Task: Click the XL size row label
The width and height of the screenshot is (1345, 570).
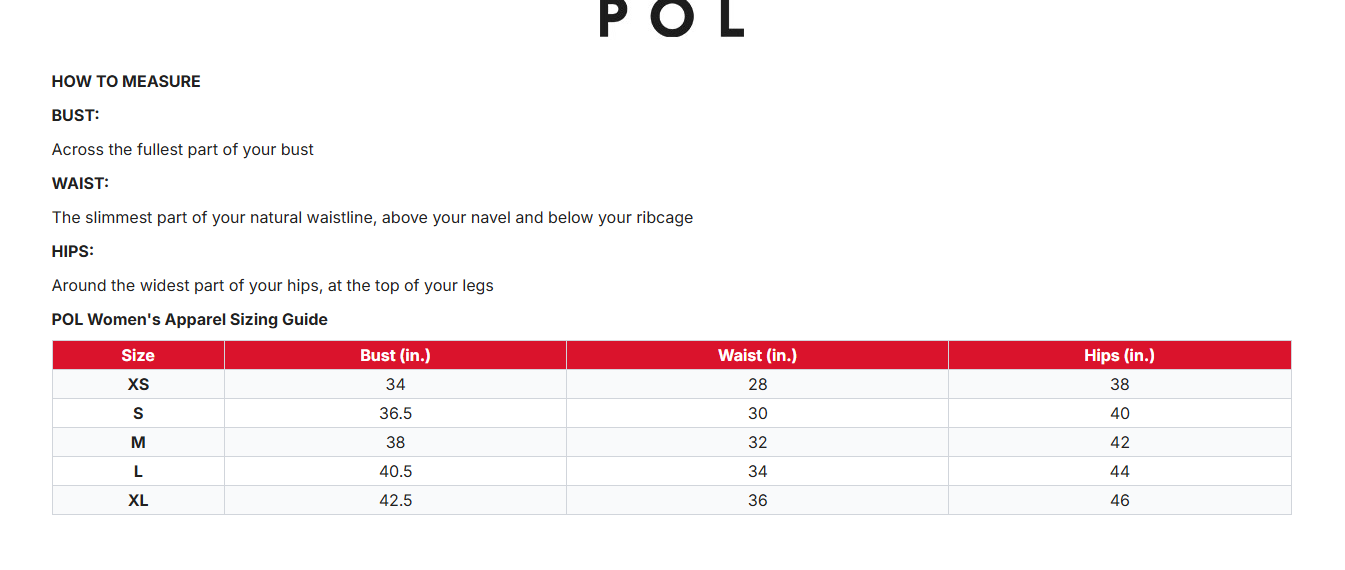Action: [x=138, y=501]
